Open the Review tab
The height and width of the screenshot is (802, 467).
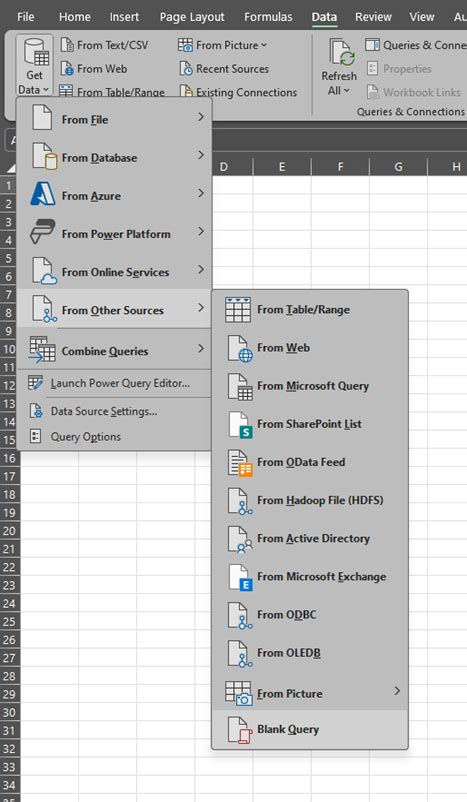pos(373,17)
